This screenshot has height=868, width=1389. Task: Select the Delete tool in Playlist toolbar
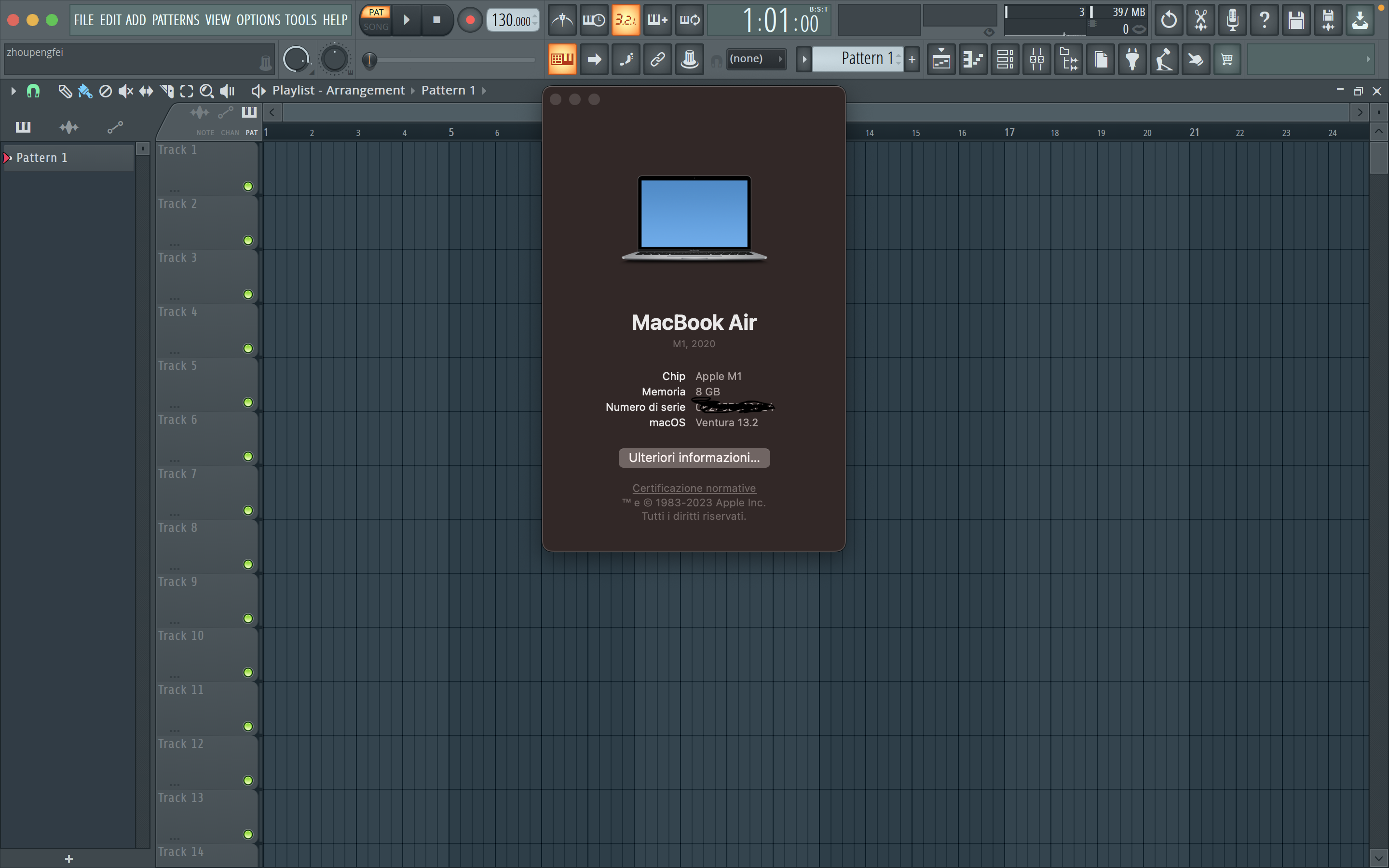tap(105, 91)
